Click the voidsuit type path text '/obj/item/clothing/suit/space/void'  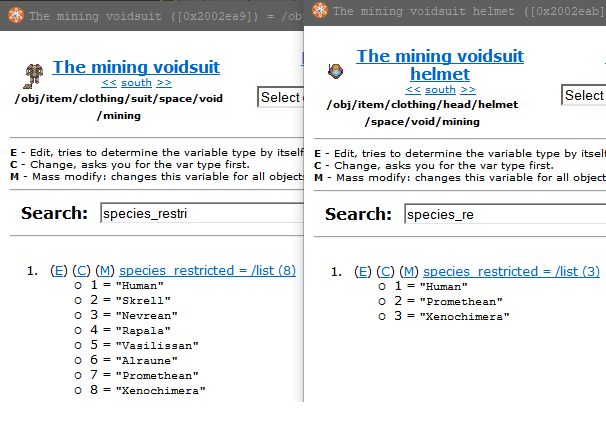tap(119, 99)
